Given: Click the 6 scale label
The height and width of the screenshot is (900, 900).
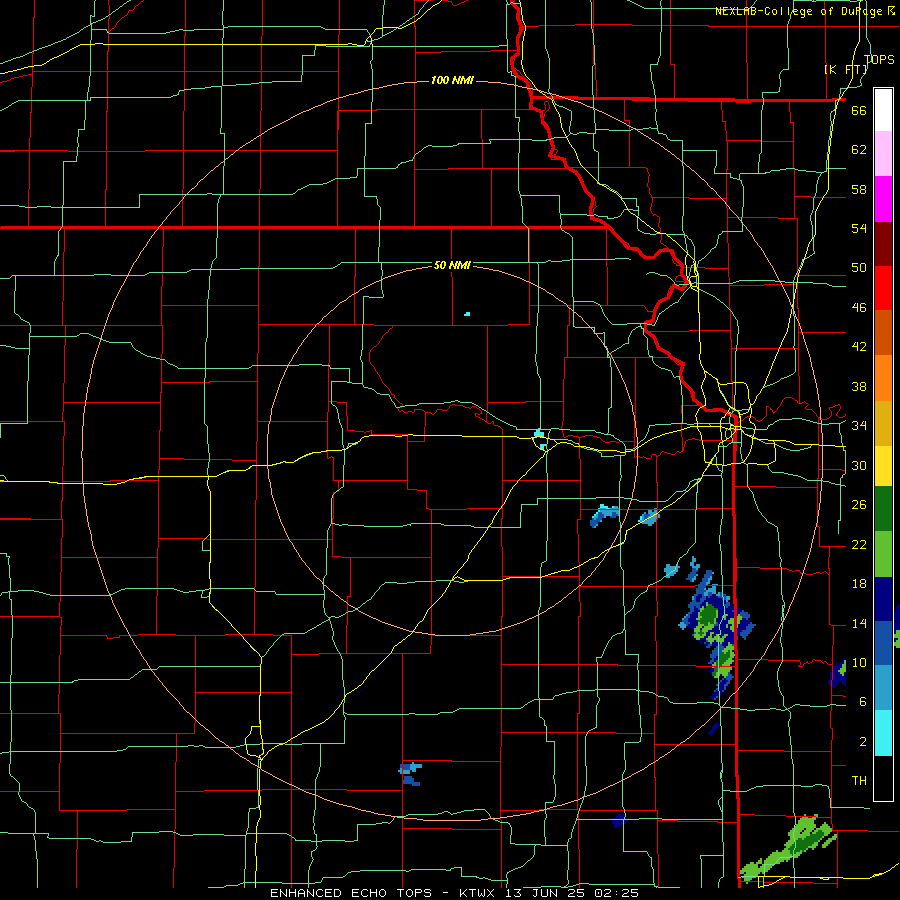Looking at the screenshot, I should click(x=862, y=702).
